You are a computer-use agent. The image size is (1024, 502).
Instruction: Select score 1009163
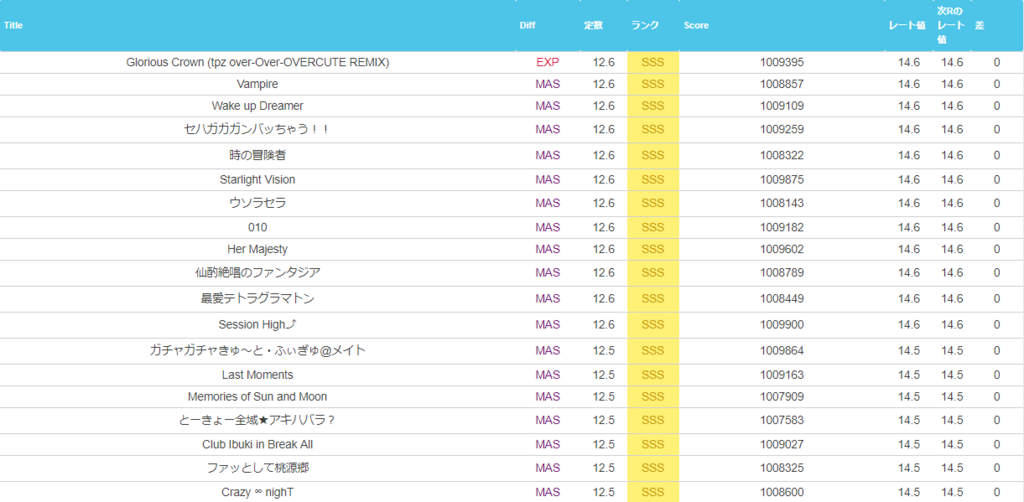(782, 375)
